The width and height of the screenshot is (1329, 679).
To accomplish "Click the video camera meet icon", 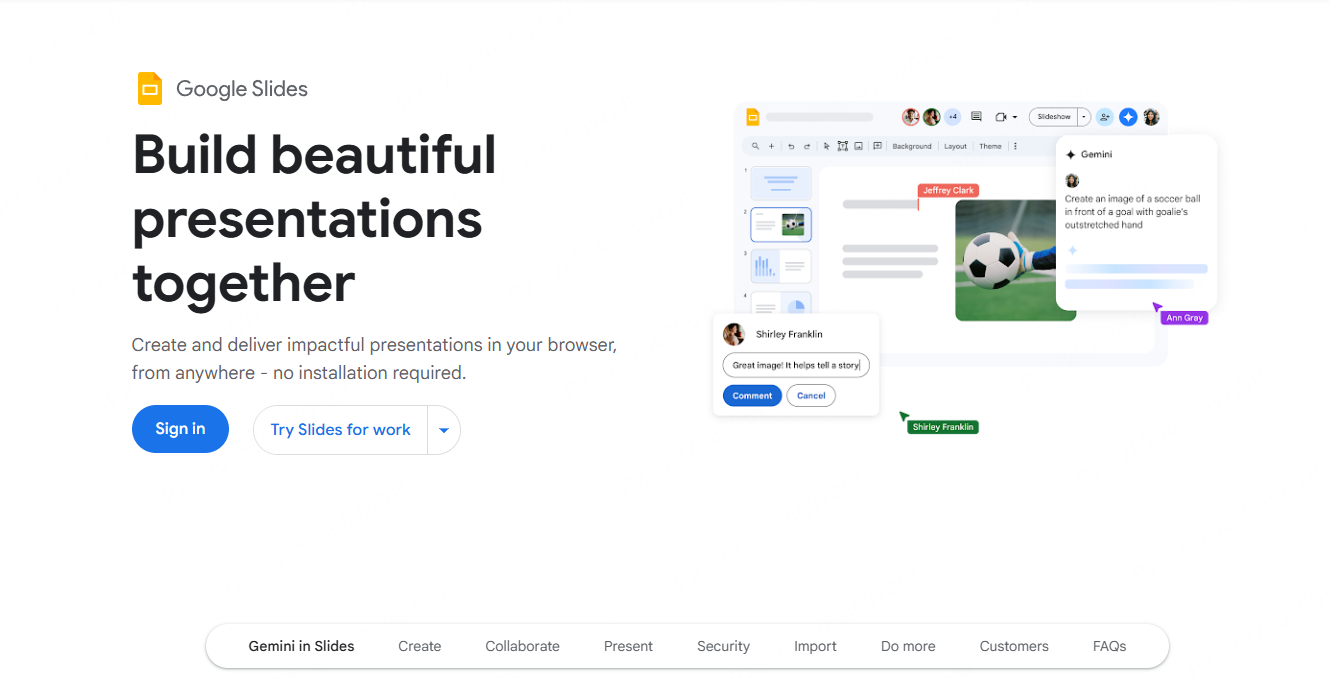I will pyautogui.click(x=1001, y=117).
